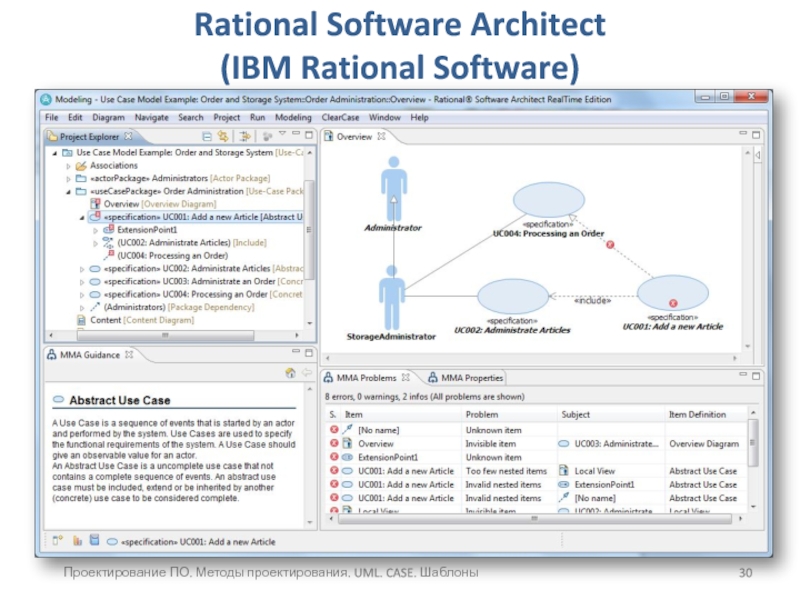This screenshot has width=800, height=600.
Task: Click the Overview diagram icon in the project tree
Action: [x=95, y=204]
